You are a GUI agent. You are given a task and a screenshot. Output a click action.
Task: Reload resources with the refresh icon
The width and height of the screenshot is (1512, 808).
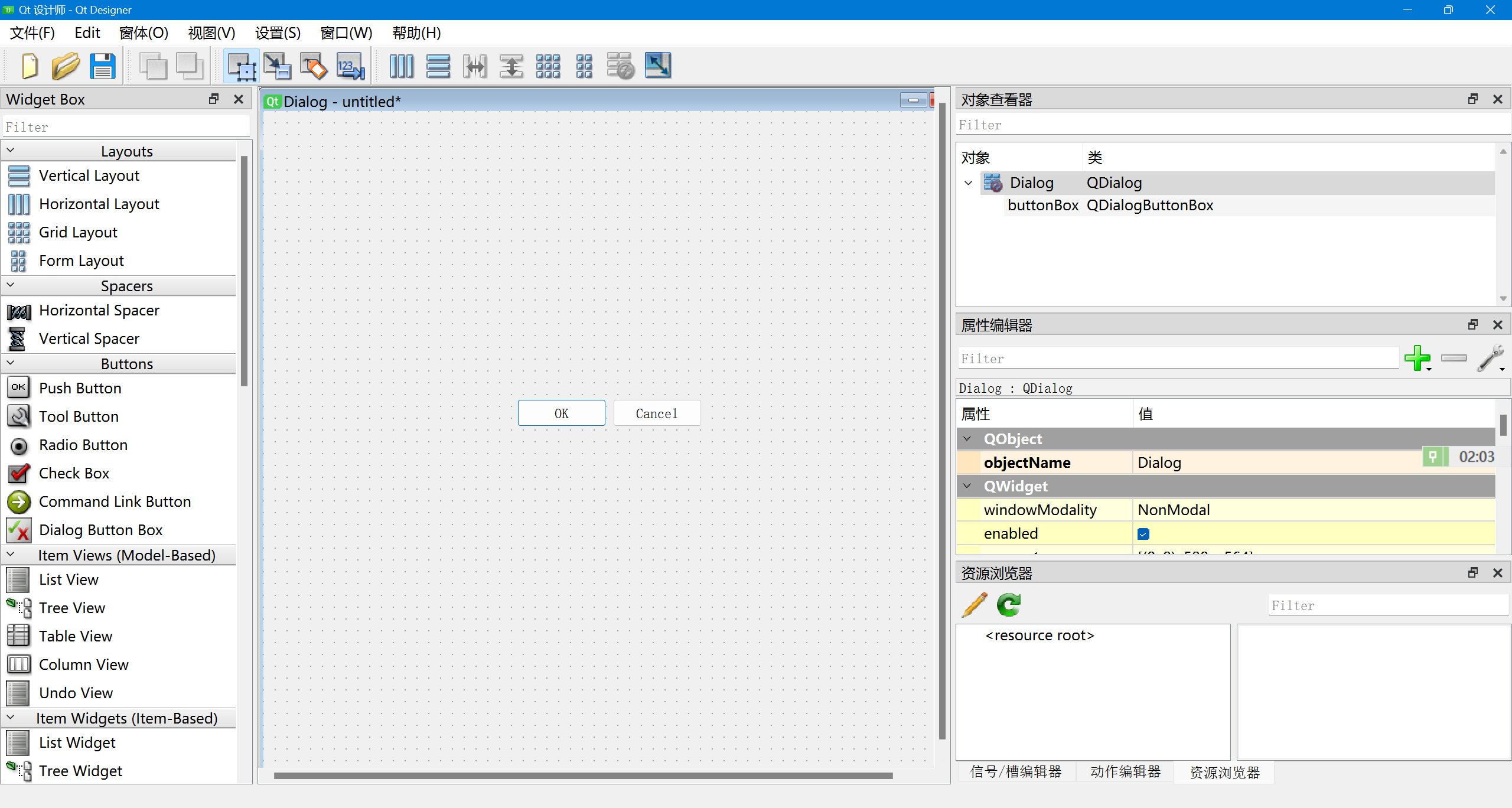[x=1007, y=605]
